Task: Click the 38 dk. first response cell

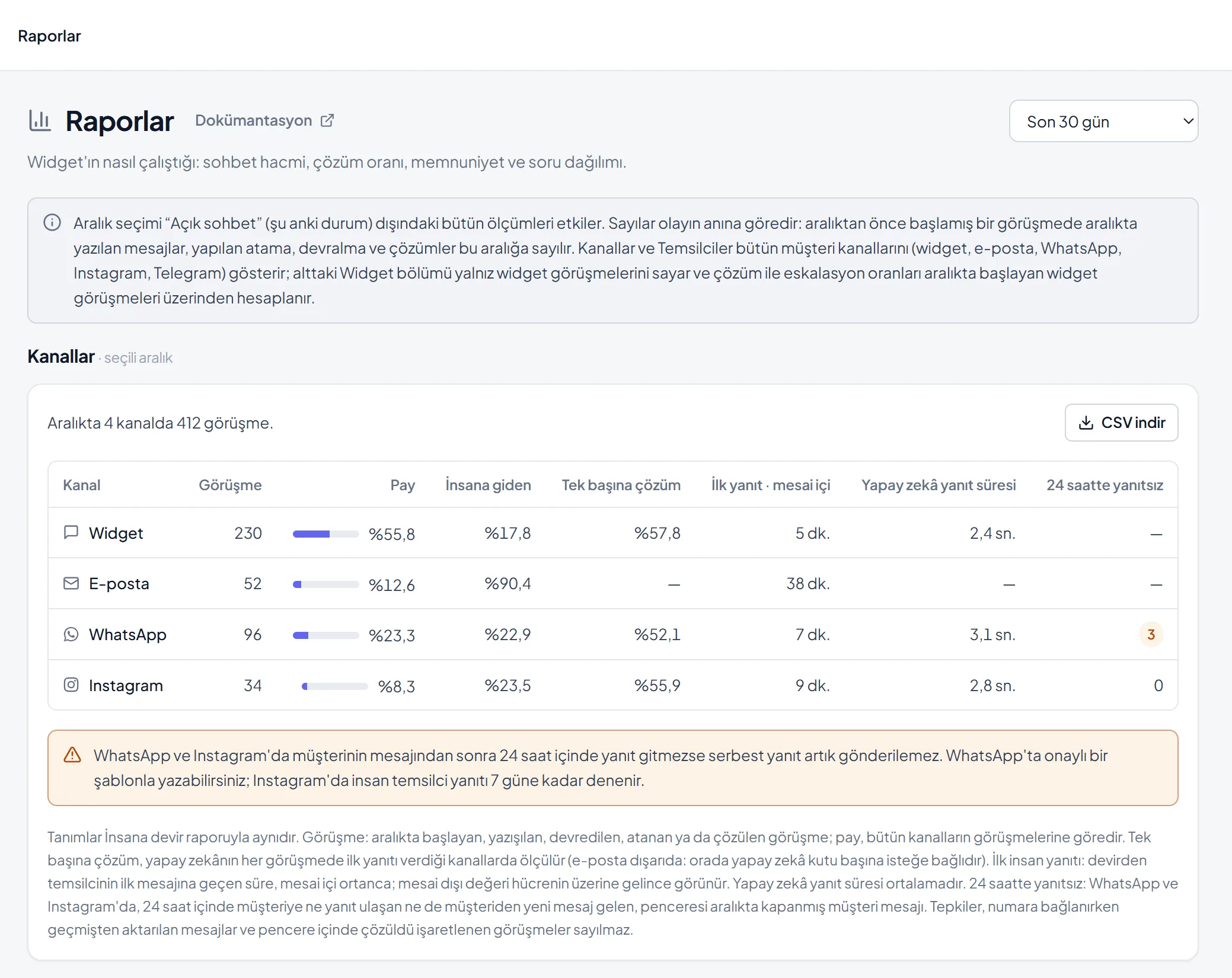Action: pyautogui.click(x=808, y=583)
